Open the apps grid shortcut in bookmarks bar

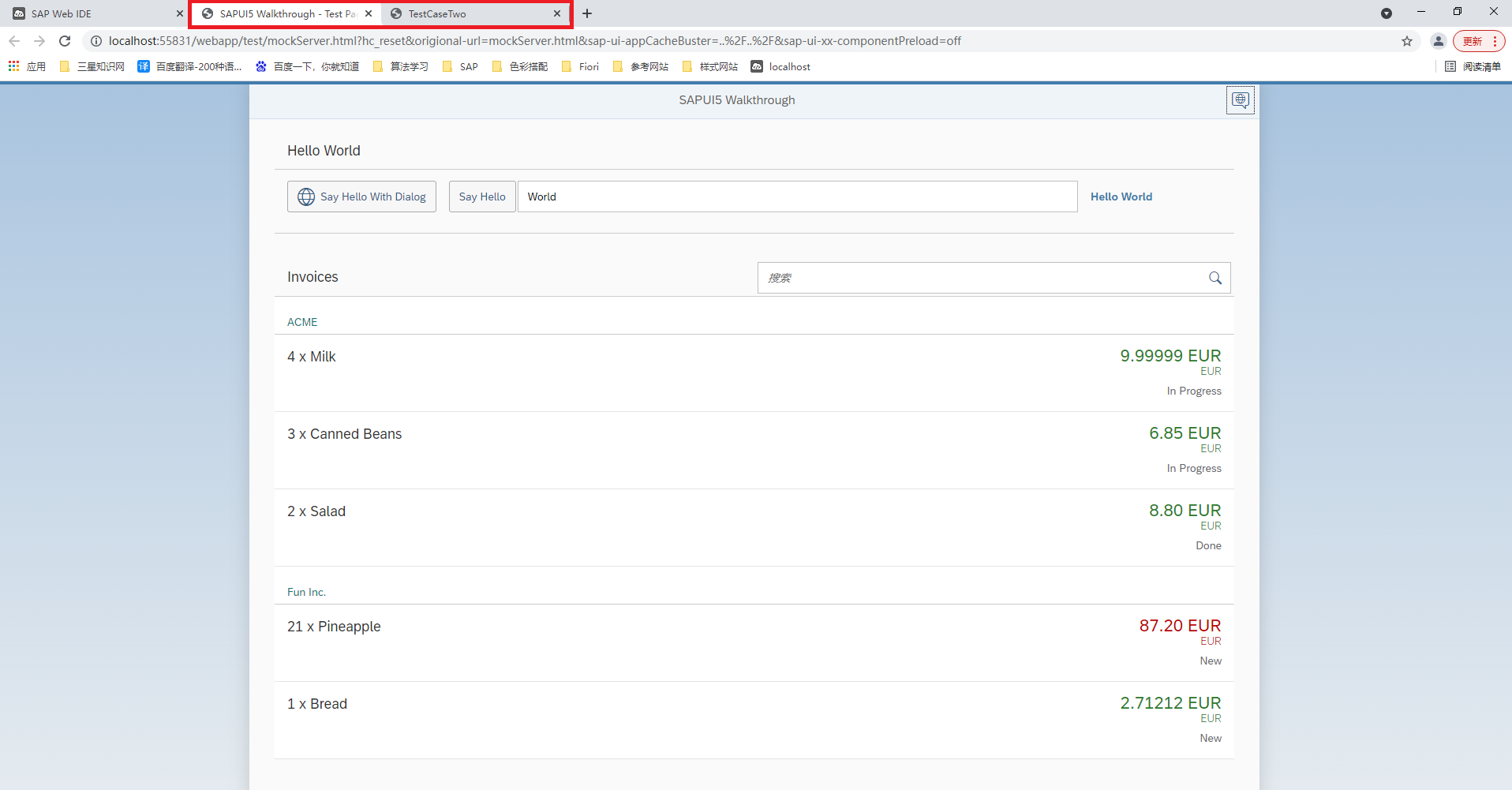tap(28, 67)
